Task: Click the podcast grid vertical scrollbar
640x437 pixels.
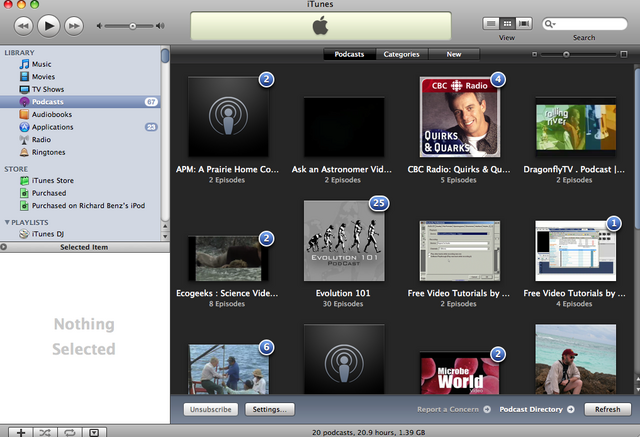Action: click(637, 149)
